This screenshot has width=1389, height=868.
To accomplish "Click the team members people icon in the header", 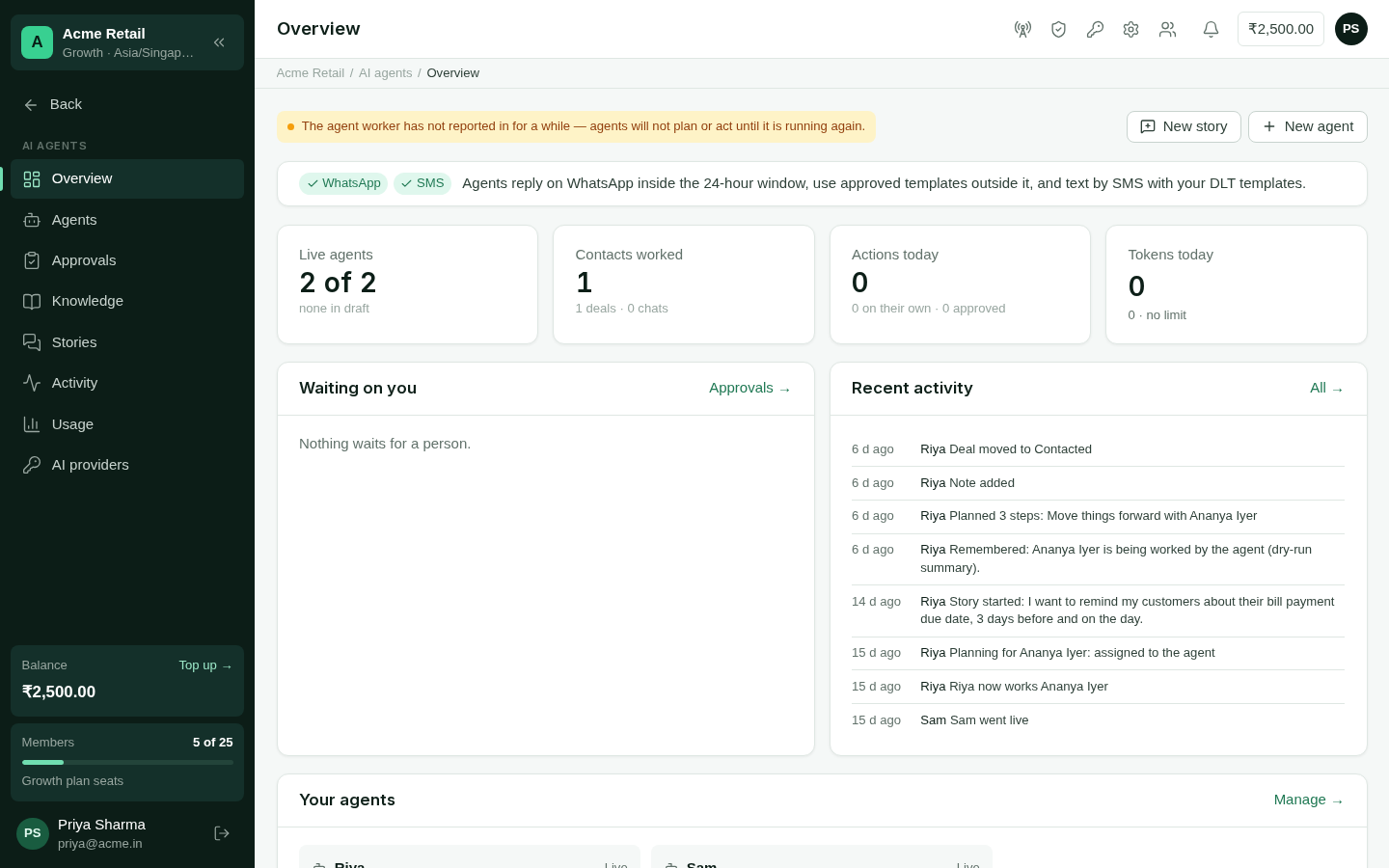I will coord(1167,29).
